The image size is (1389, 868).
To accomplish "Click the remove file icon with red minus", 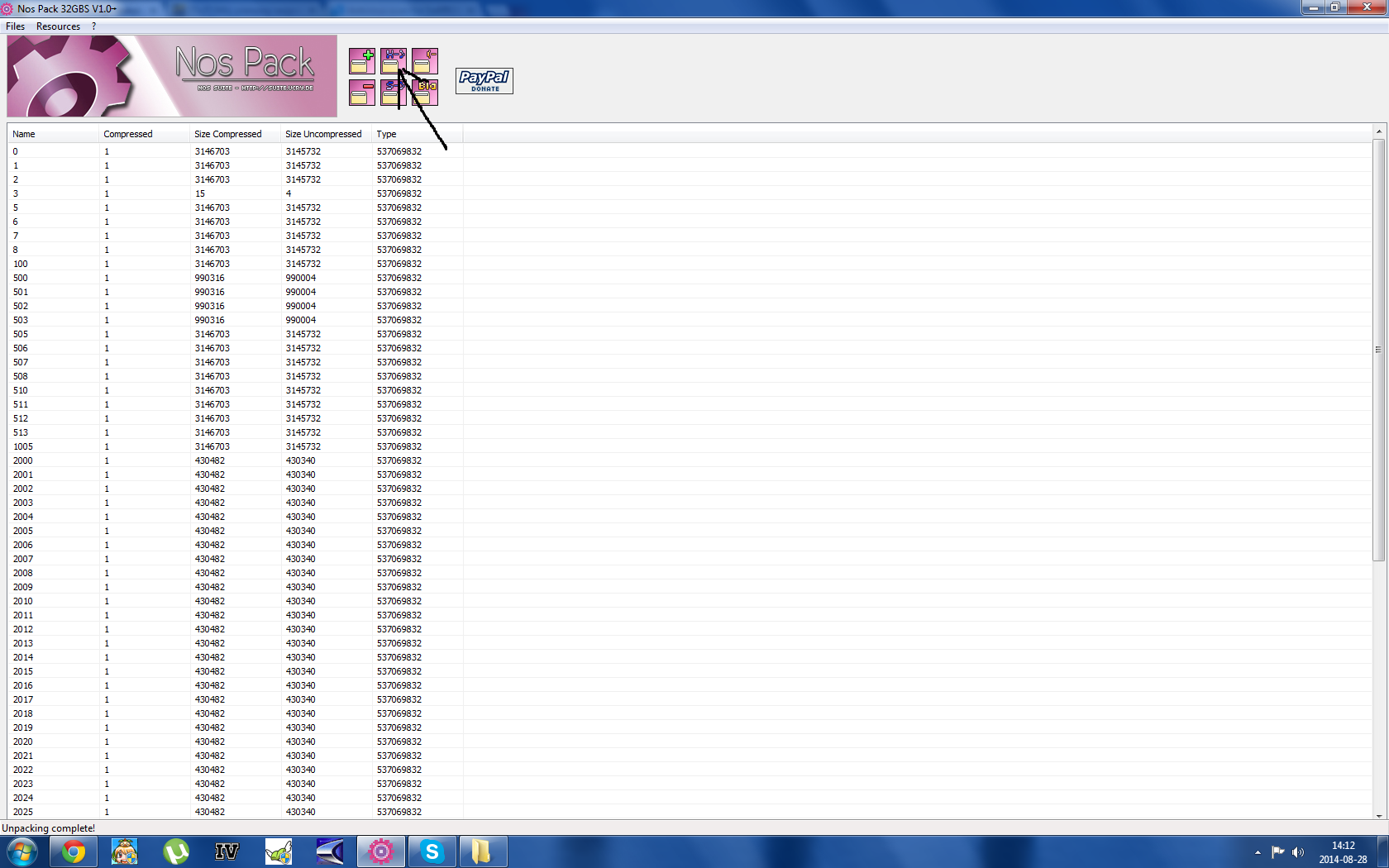I will coord(361,93).
